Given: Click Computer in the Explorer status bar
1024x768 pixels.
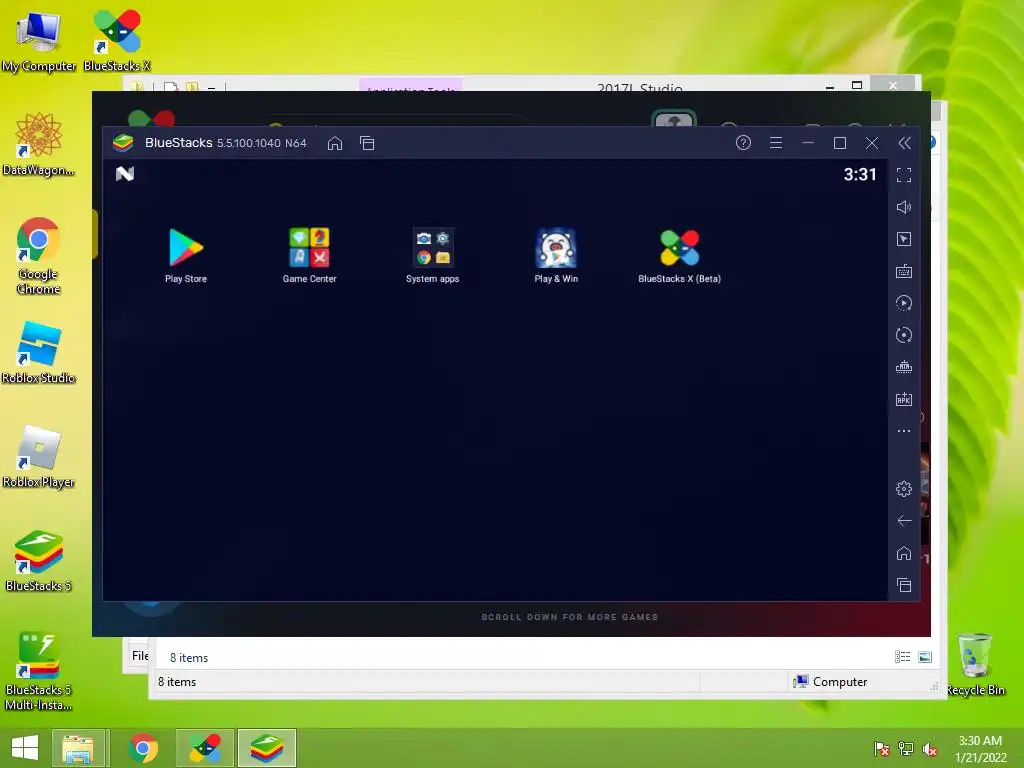Looking at the screenshot, I should (830, 682).
